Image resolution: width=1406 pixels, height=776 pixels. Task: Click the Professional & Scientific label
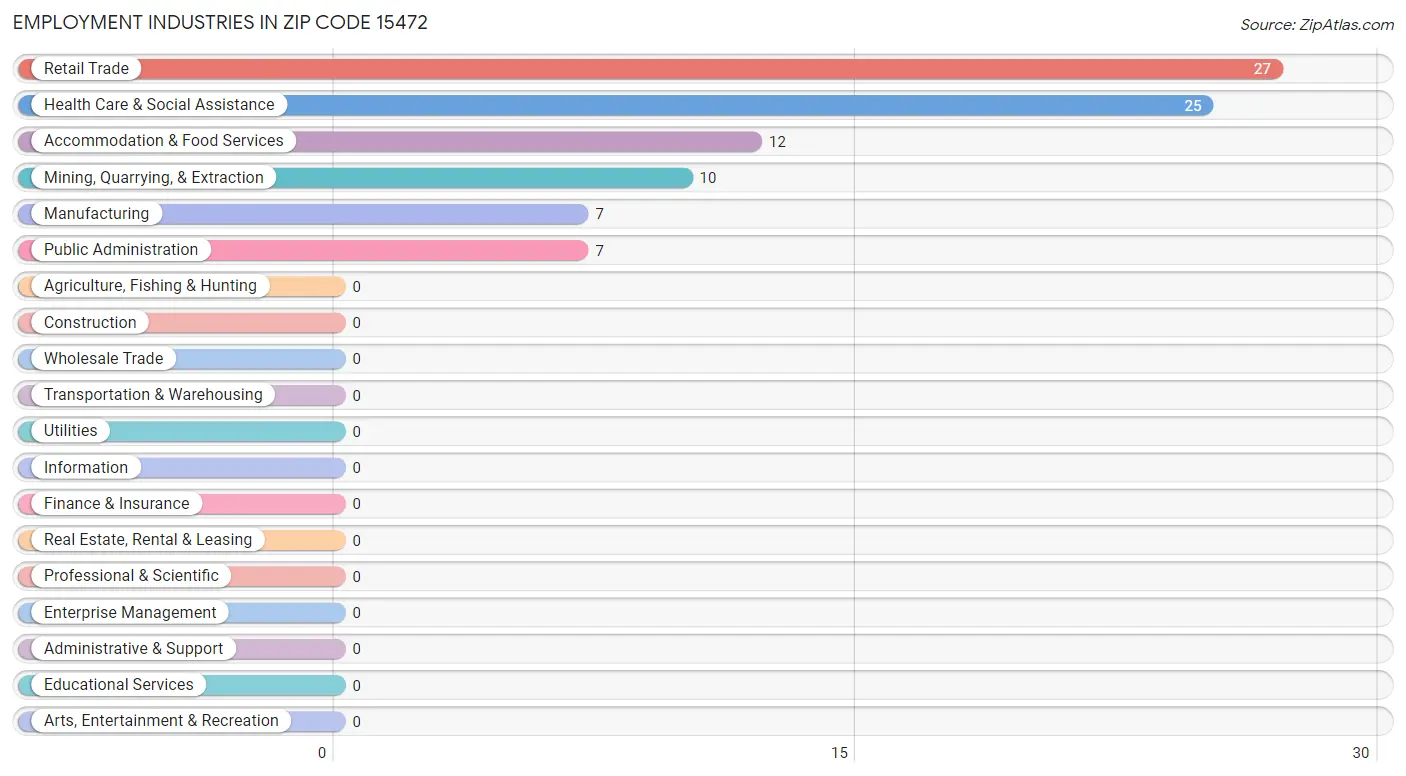[x=131, y=575]
